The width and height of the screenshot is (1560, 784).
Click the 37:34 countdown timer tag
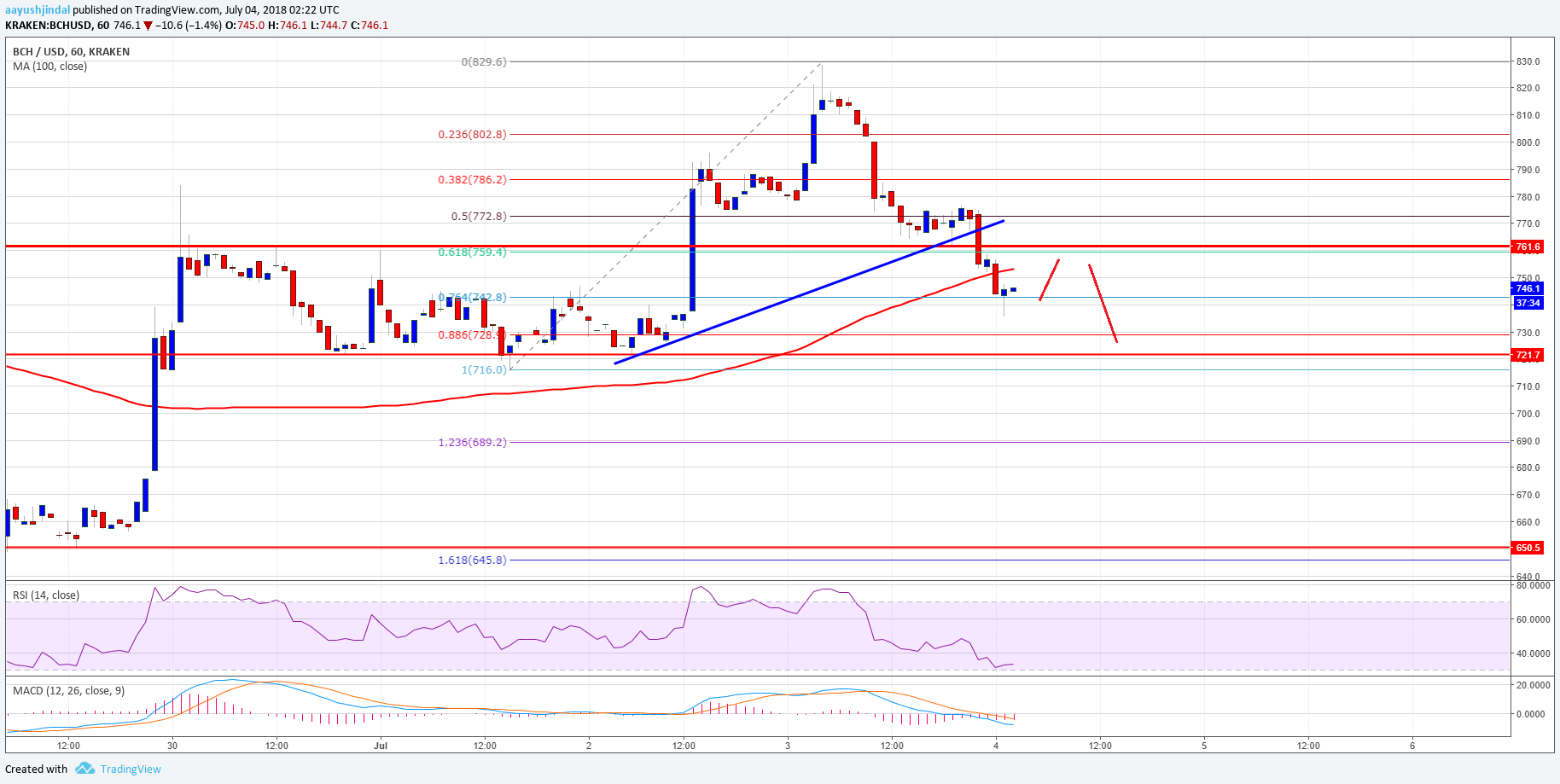(x=1527, y=304)
